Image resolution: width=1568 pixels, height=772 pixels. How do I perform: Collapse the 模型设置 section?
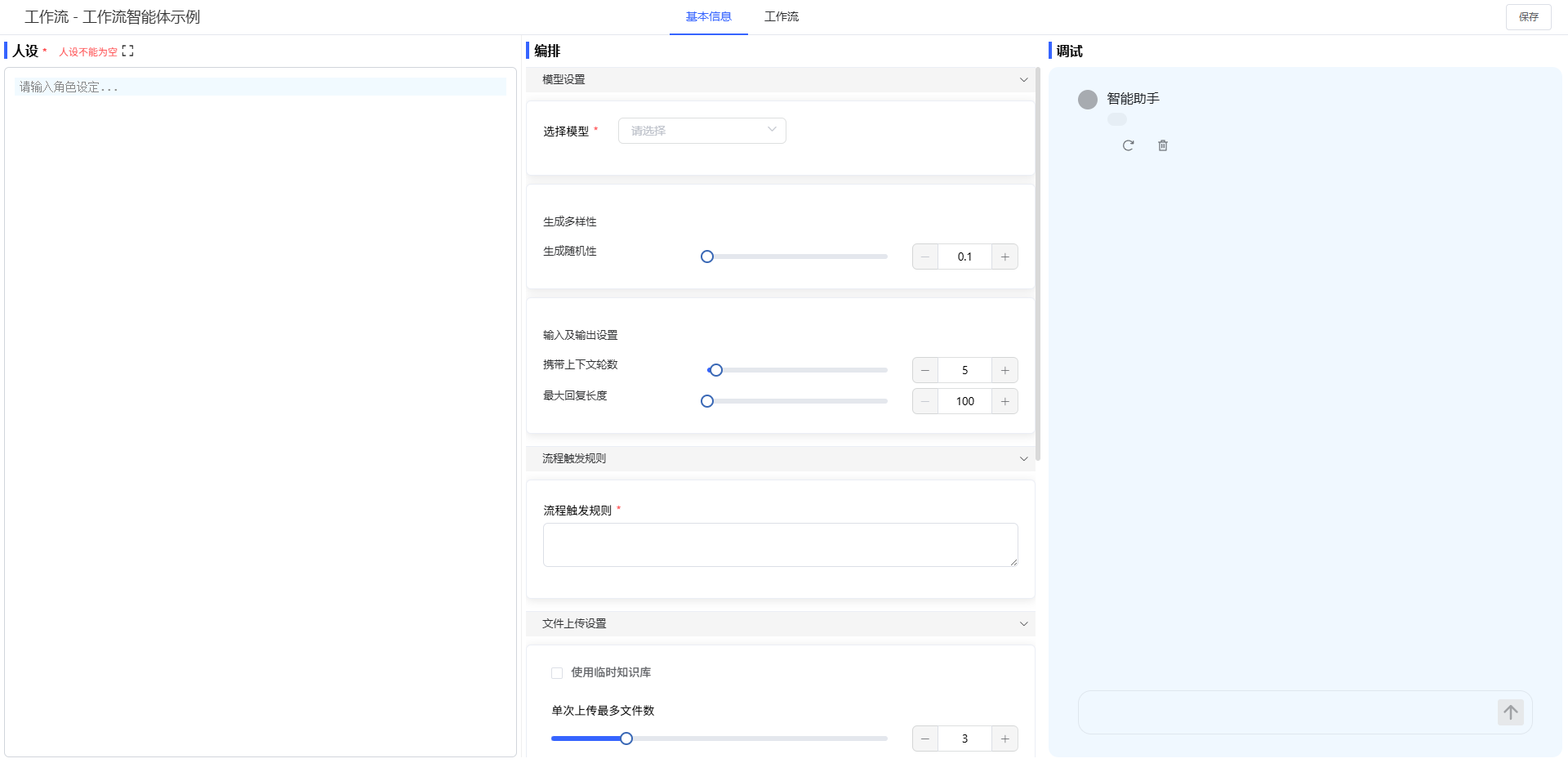(x=1023, y=80)
